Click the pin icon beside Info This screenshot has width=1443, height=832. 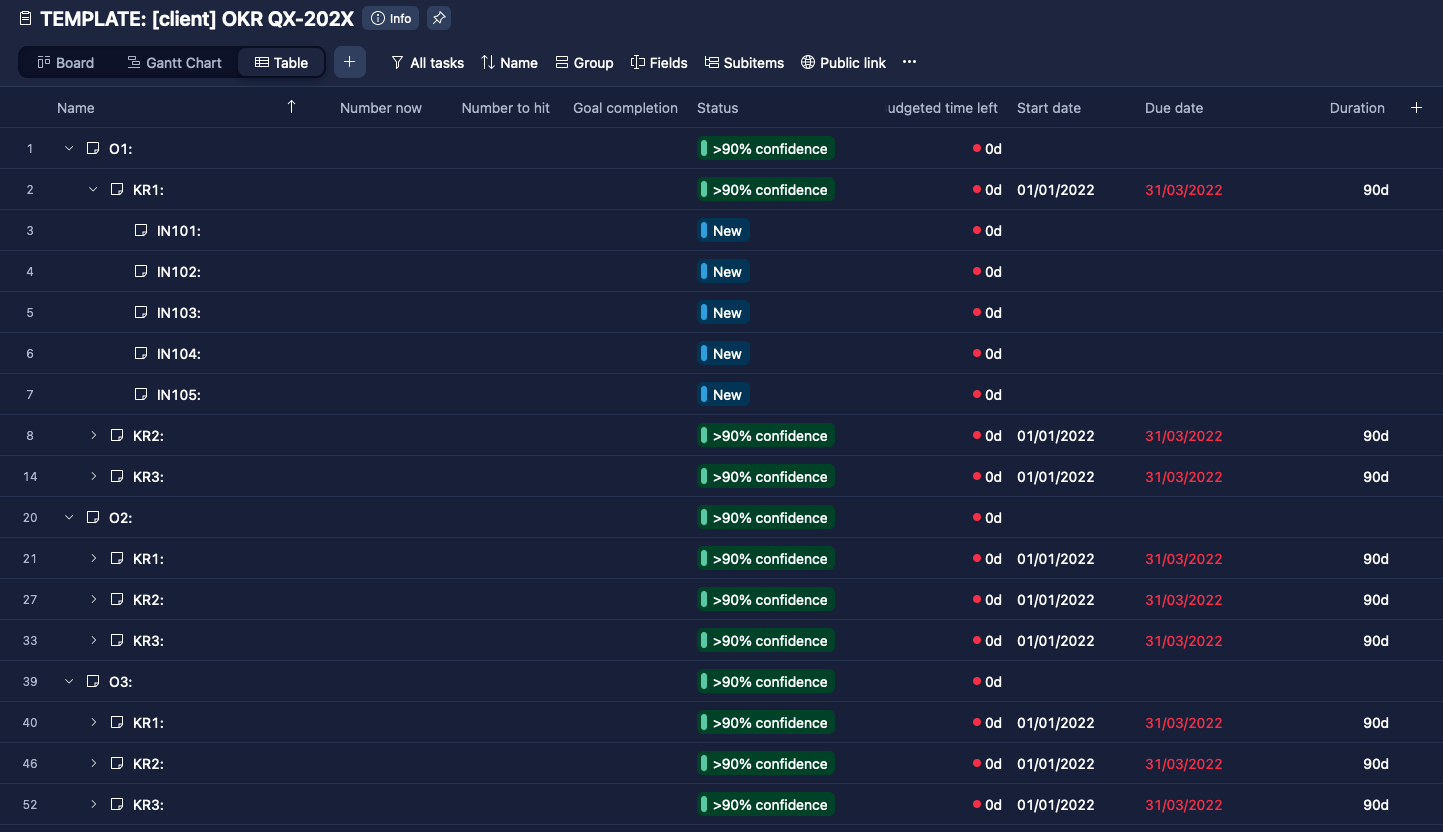click(438, 18)
